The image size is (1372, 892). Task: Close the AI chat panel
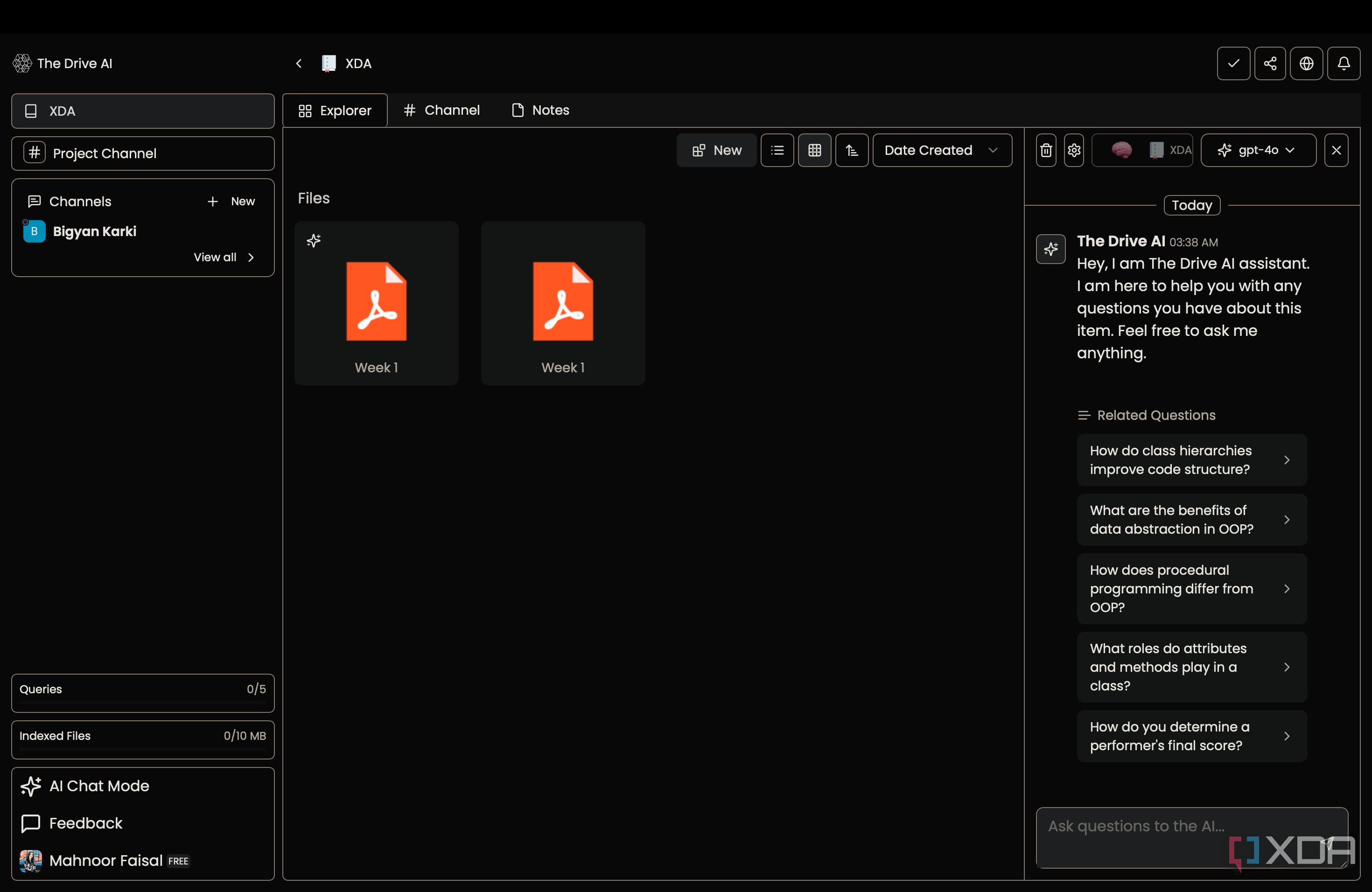coord(1336,150)
